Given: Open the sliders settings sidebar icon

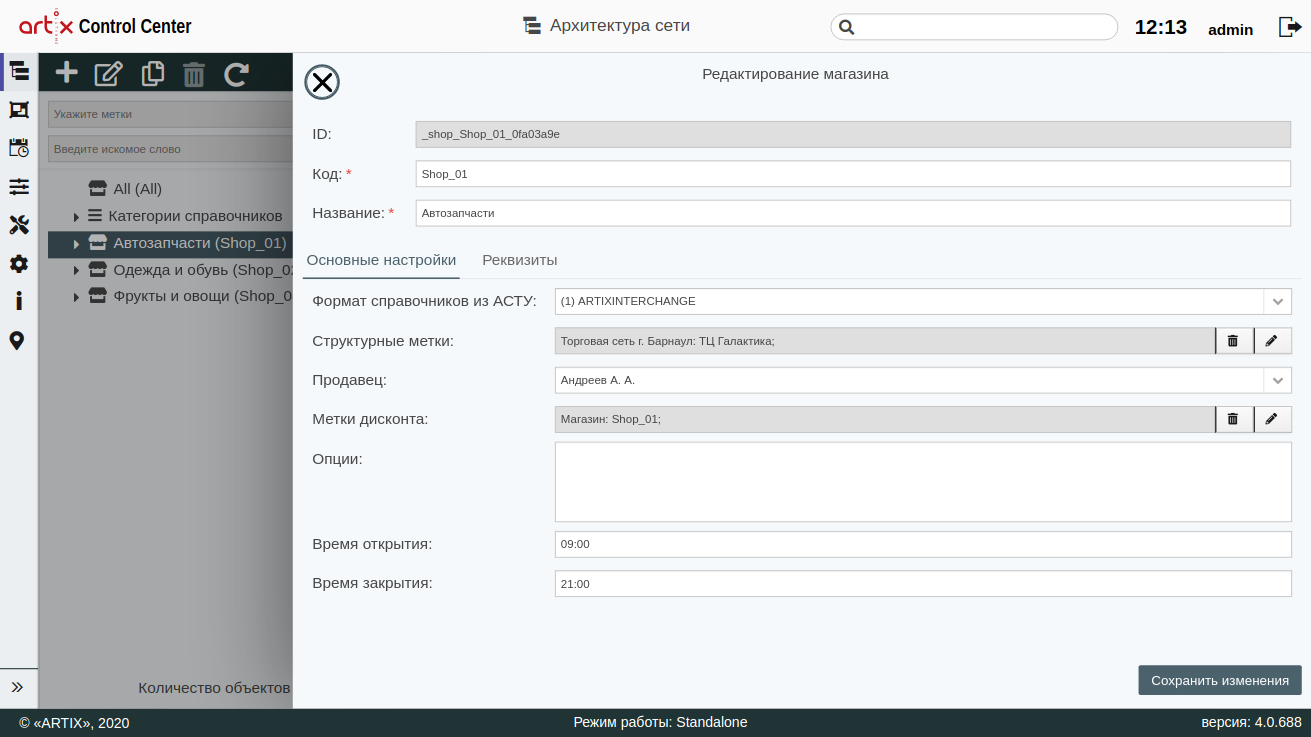Looking at the screenshot, I should click(x=19, y=187).
